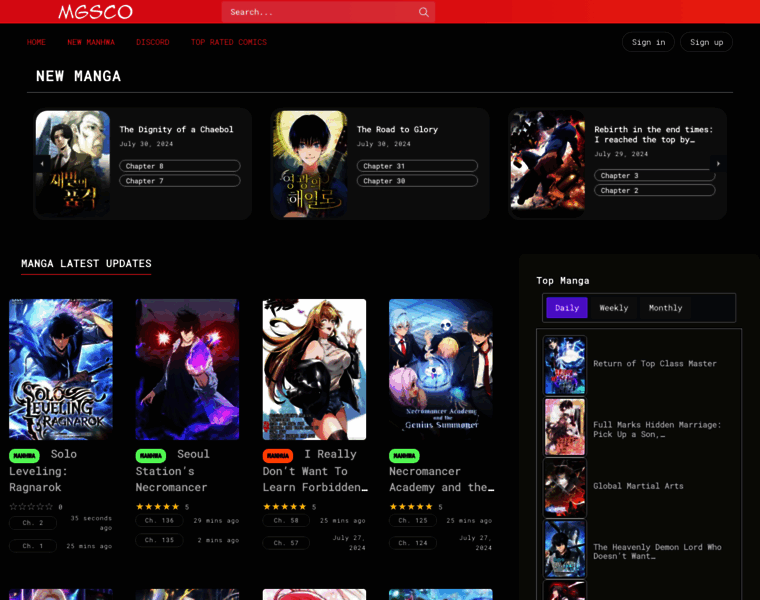Open Chapter 7 of The Dignity of a Chaebol
This screenshot has height=600, width=760.
tap(180, 181)
